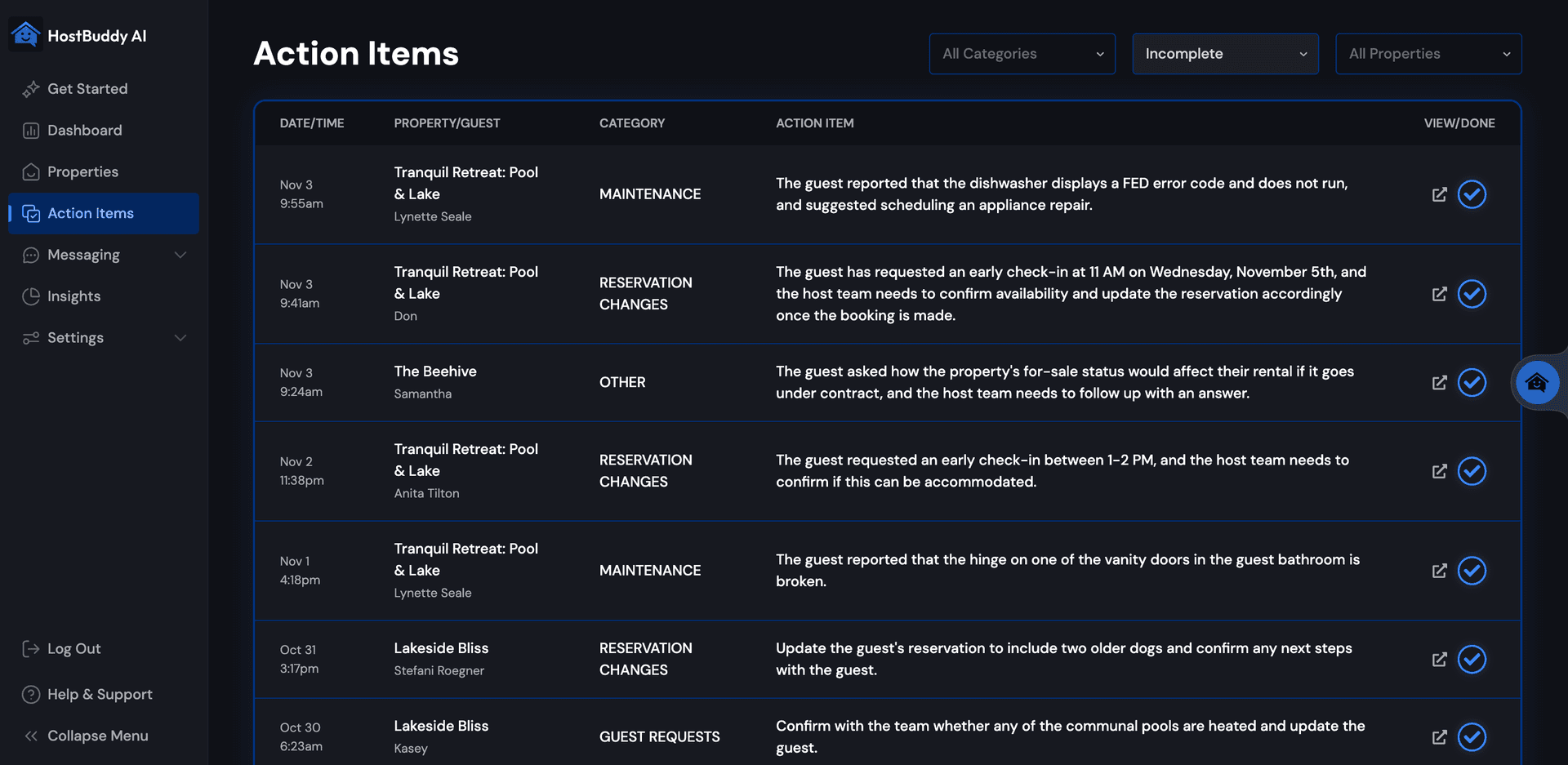Screen dimensions: 1568x765
Task: Open the view icon for the dishwasher FED error item
Action: pos(1439,194)
